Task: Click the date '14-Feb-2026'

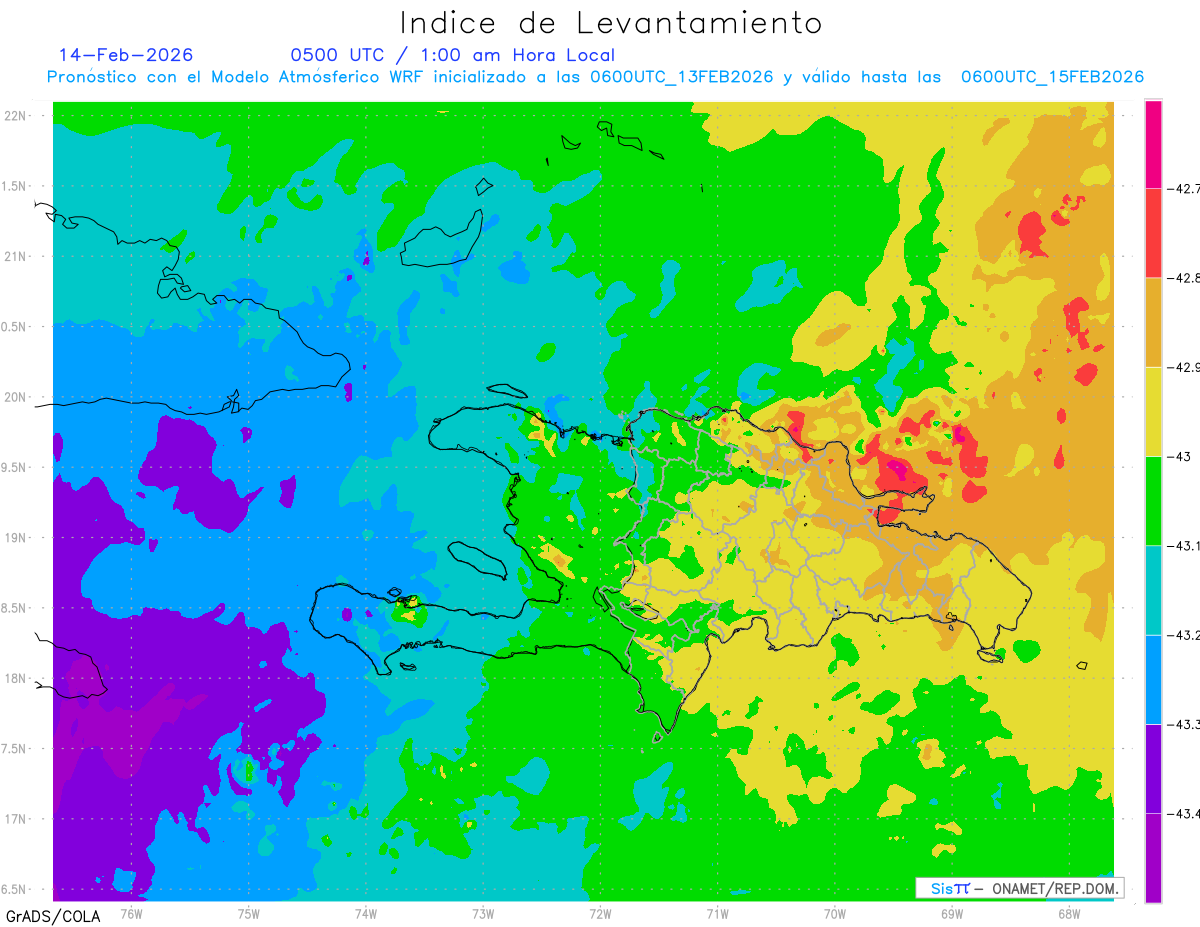Action: click(126, 55)
